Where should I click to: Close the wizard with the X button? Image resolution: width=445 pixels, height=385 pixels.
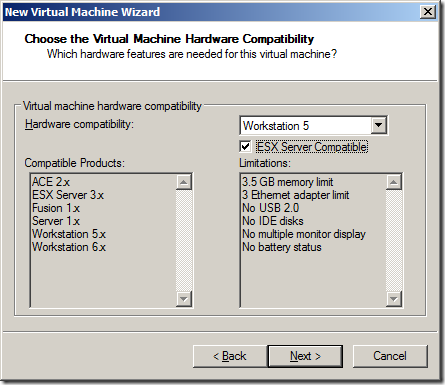(428, 12)
